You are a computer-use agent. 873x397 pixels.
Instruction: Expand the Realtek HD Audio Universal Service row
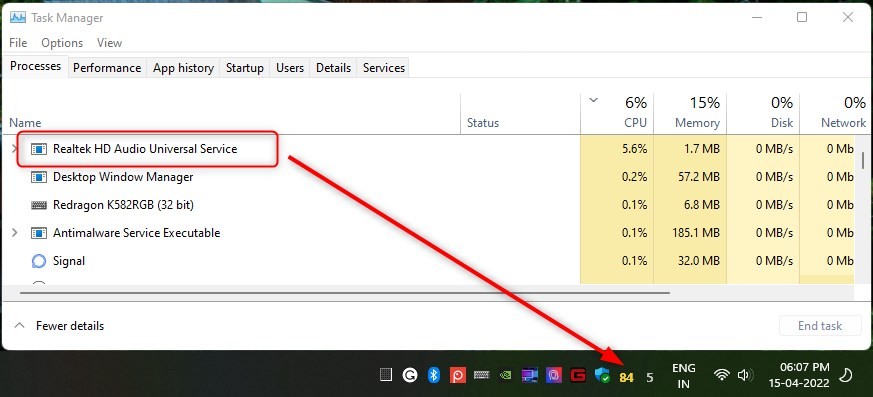(x=15, y=149)
